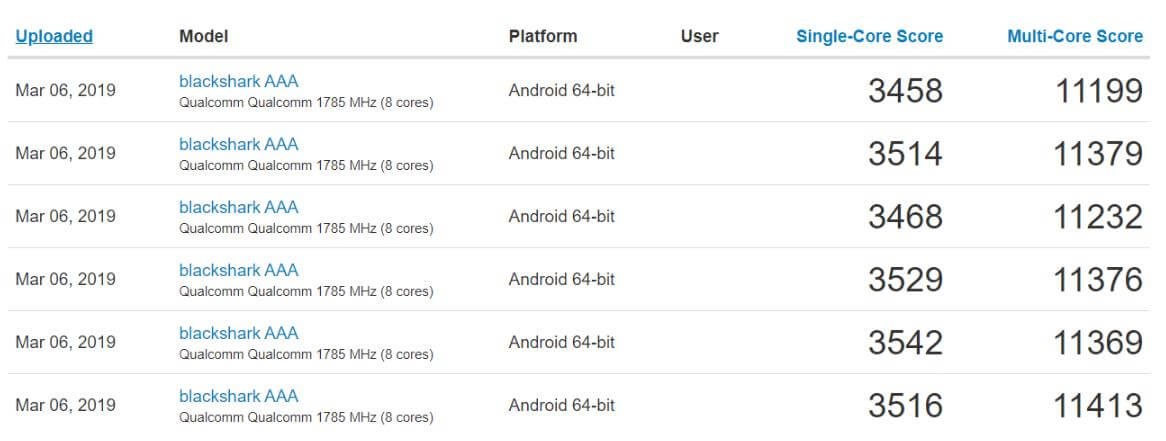
Task: Open blackshark AAA result scoring 3516 single-core
Action: click(x=239, y=396)
